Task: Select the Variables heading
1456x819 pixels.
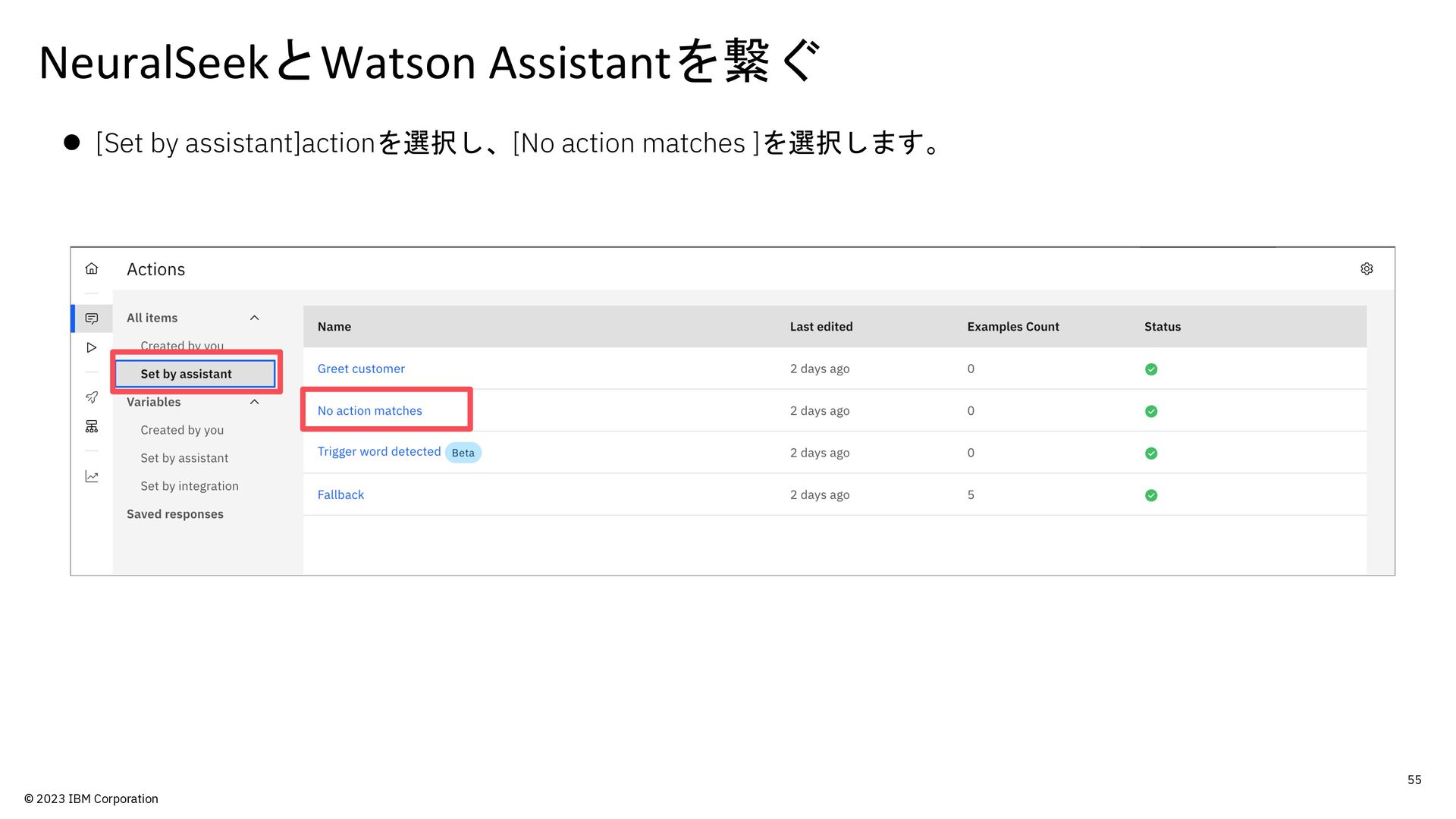Action: [x=153, y=402]
